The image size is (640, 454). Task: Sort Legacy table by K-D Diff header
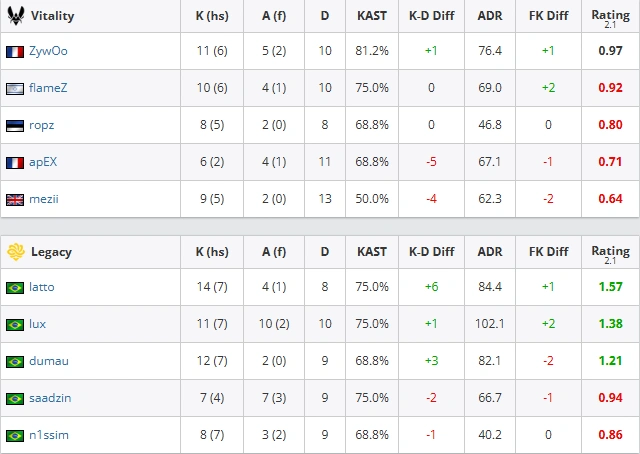click(431, 252)
